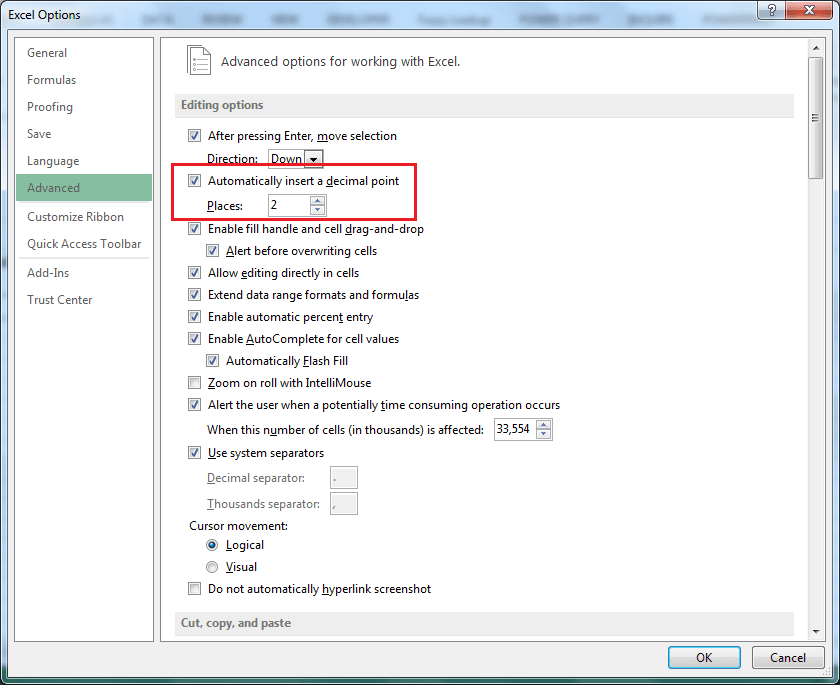The image size is (840, 685).
Task: Select the Advanced category
Action: click(x=84, y=187)
